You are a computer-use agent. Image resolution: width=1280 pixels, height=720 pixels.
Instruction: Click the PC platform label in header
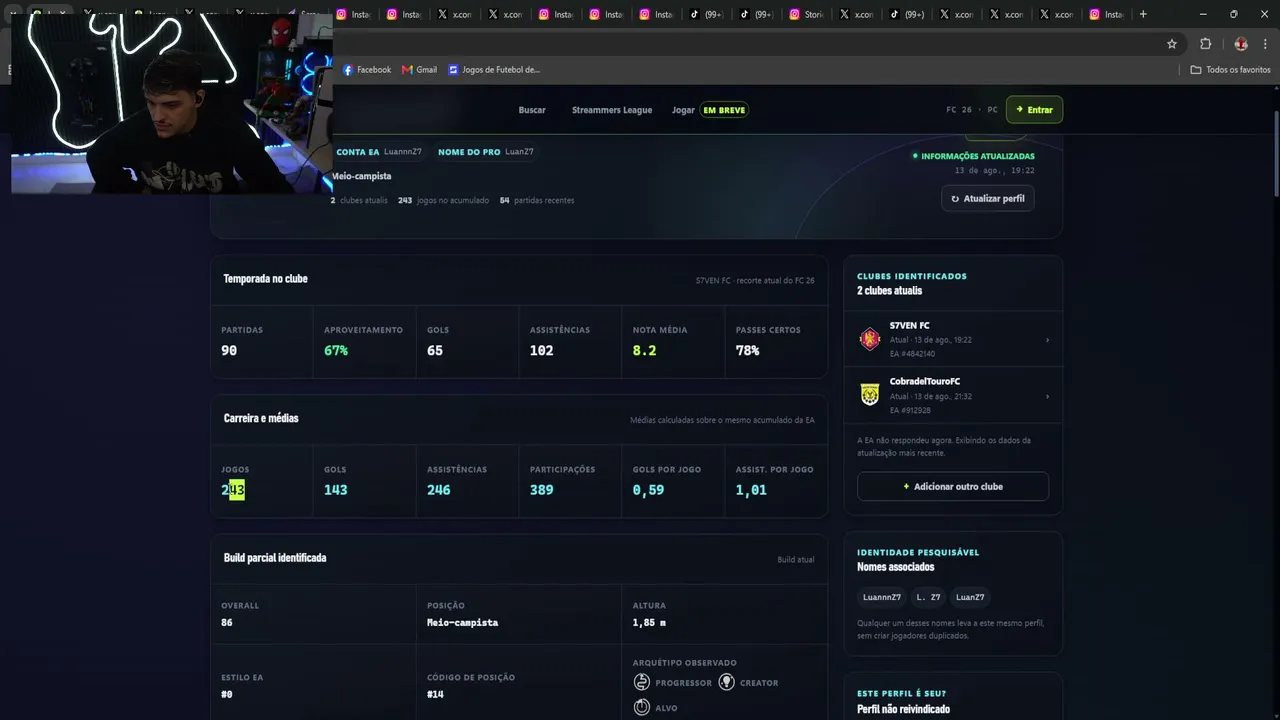pyautogui.click(x=993, y=110)
